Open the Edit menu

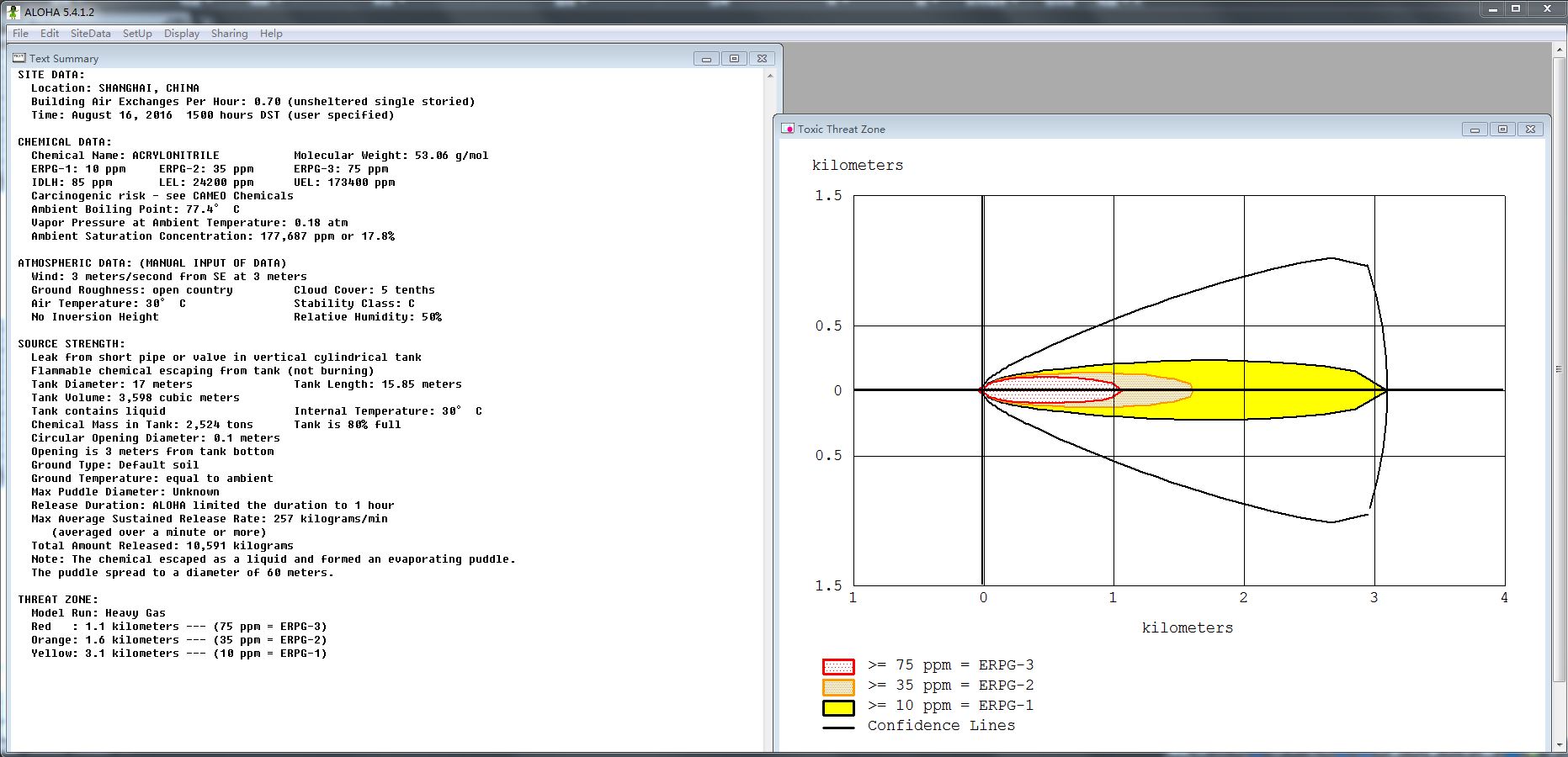[x=50, y=34]
